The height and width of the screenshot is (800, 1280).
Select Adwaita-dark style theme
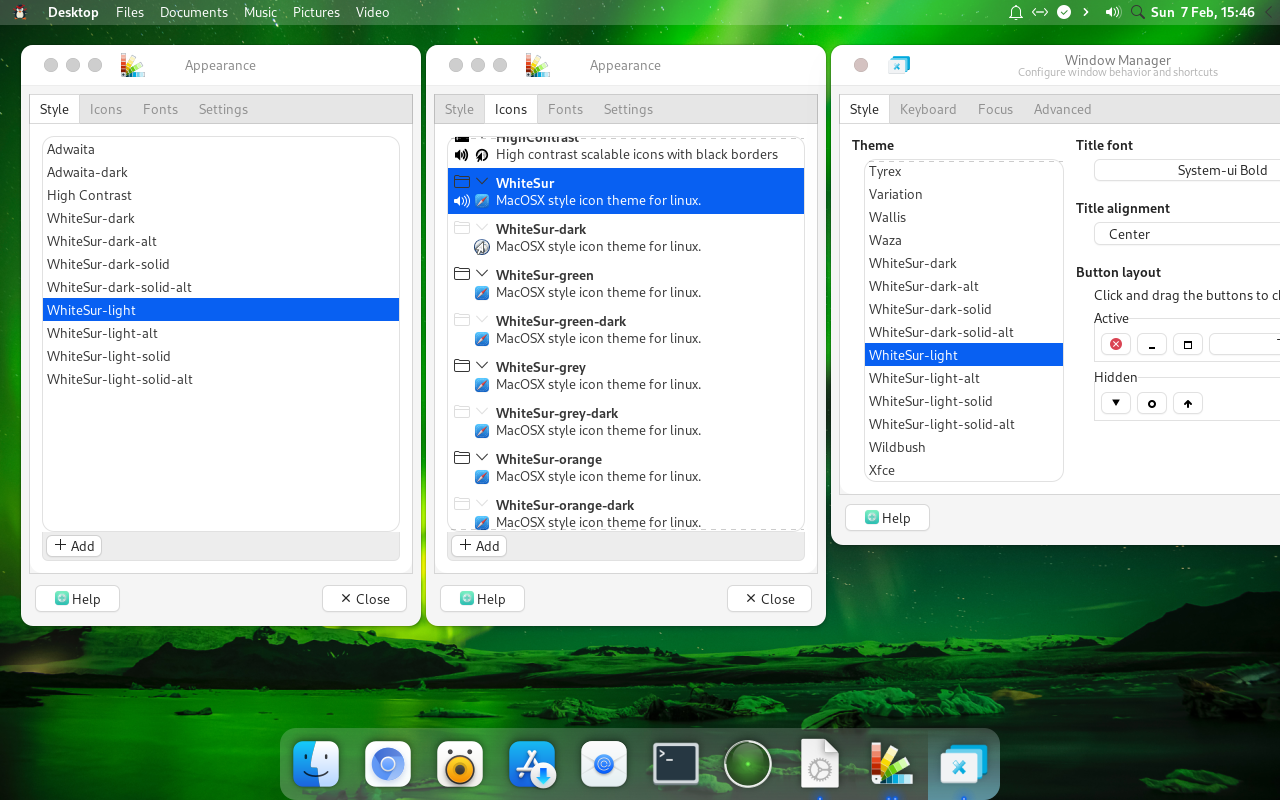click(x=221, y=172)
